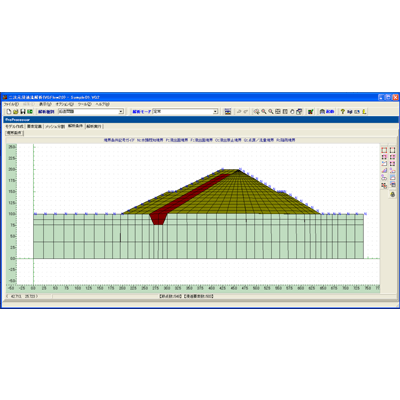Switch to the モデル作成 tab

pos(14,126)
